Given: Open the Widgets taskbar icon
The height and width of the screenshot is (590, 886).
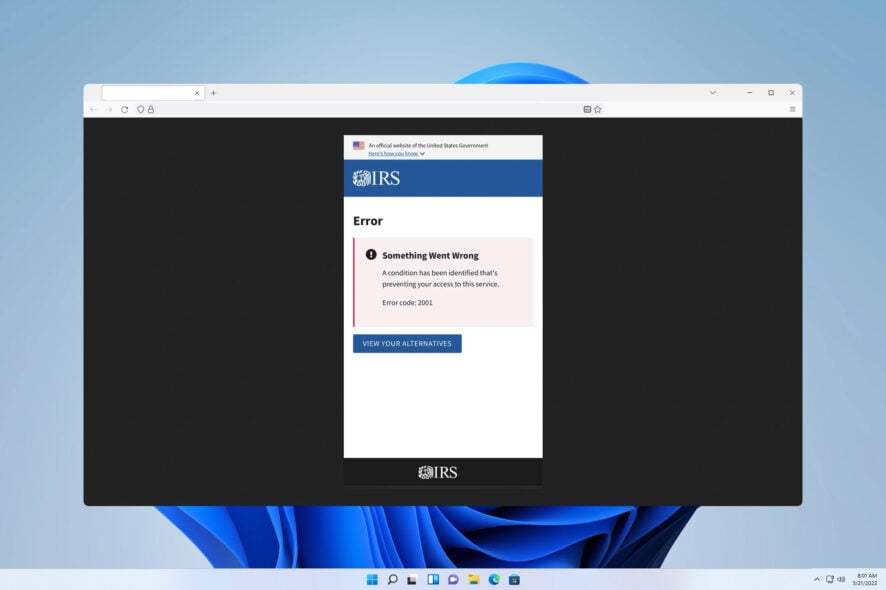Looking at the screenshot, I should tap(433, 579).
